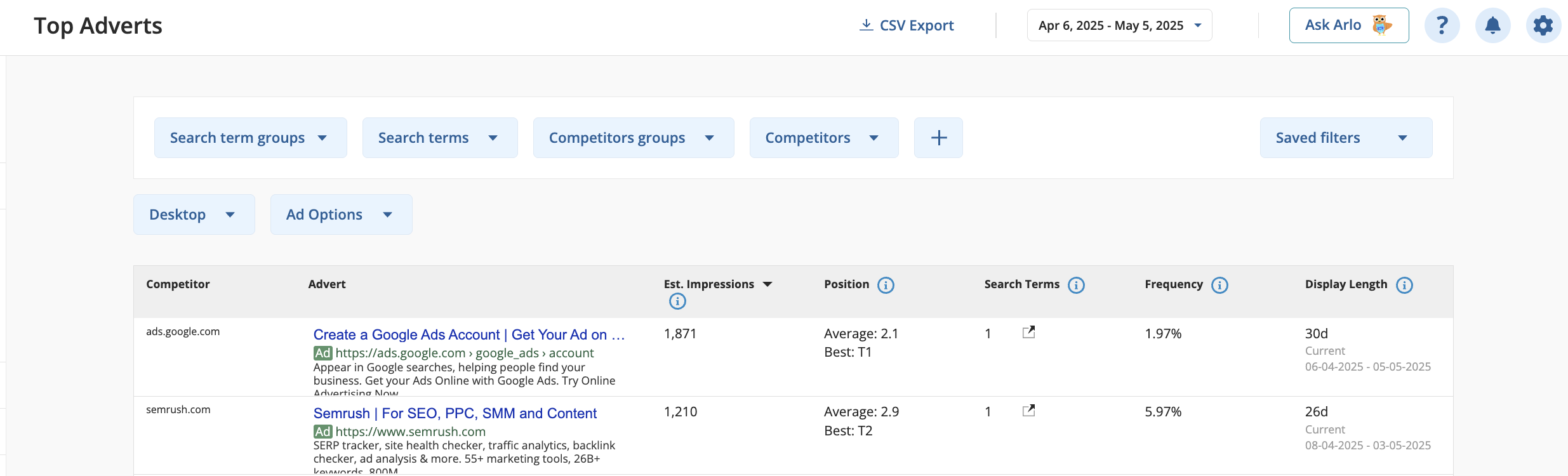Viewport: 1568px width, 476px height.
Task: Show info for Est. Impressions column
Action: point(677,301)
